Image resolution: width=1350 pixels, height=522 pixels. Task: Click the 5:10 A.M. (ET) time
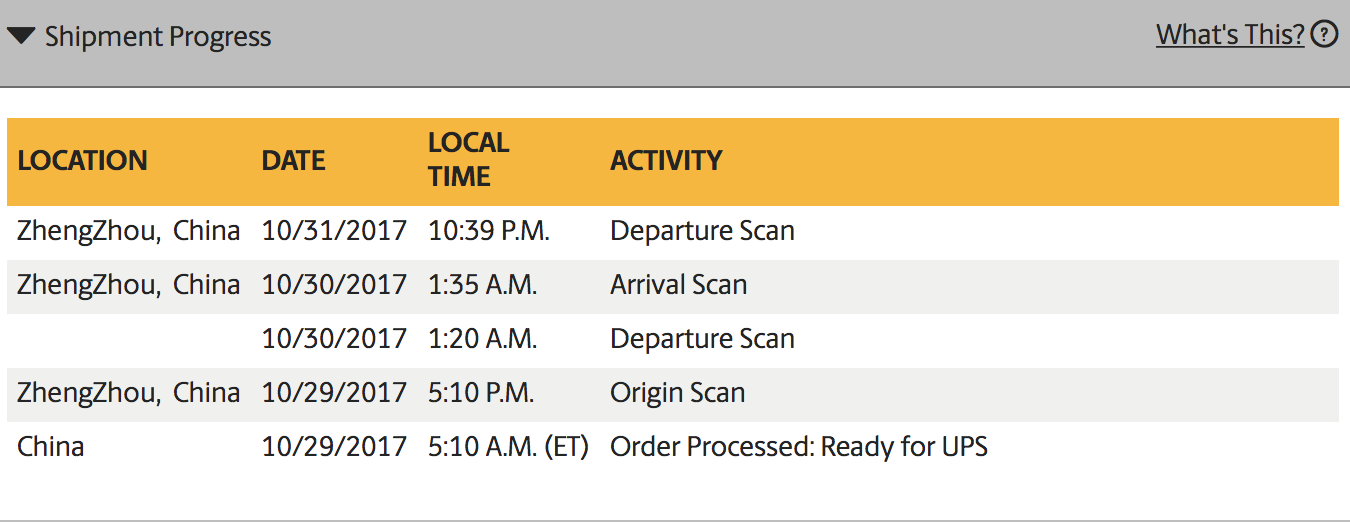[508, 447]
